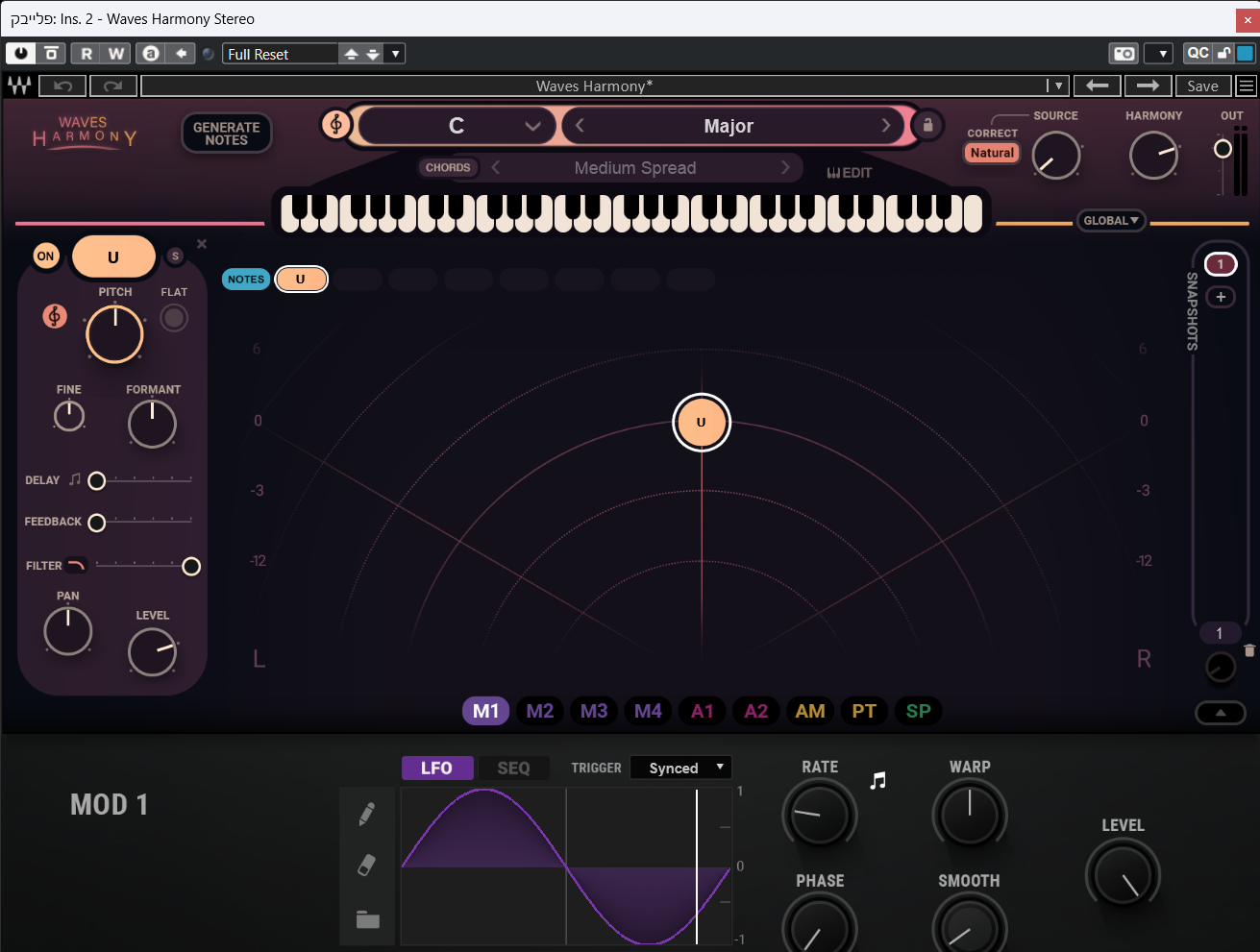Enable the FLAT pitch toggle
Screen dimensions: 1260x952
(x=174, y=318)
